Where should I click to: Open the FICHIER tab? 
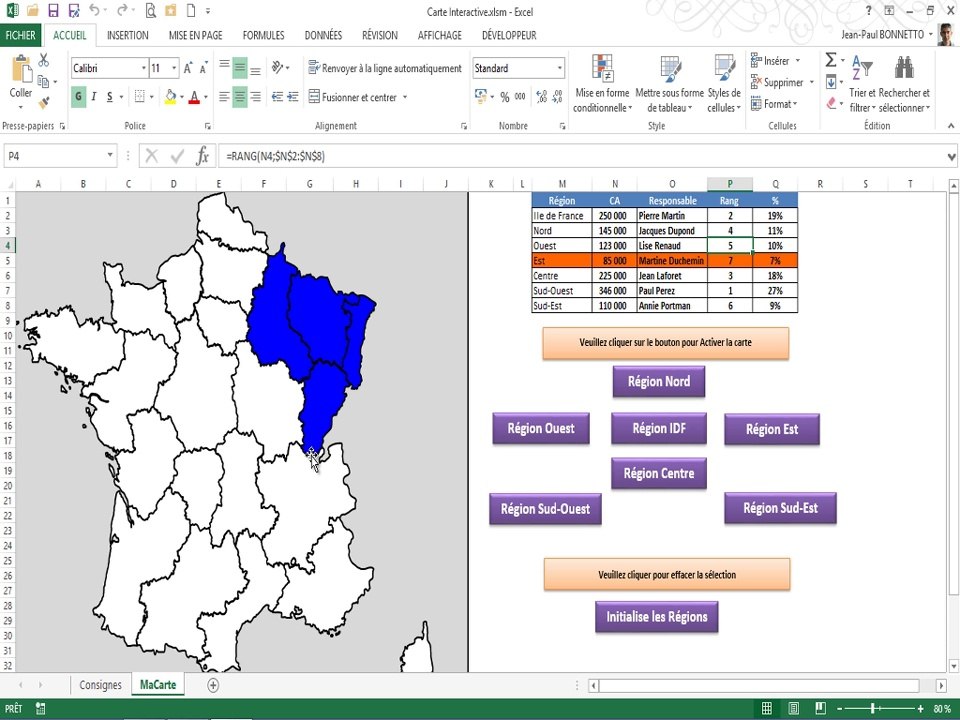[20, 35]
